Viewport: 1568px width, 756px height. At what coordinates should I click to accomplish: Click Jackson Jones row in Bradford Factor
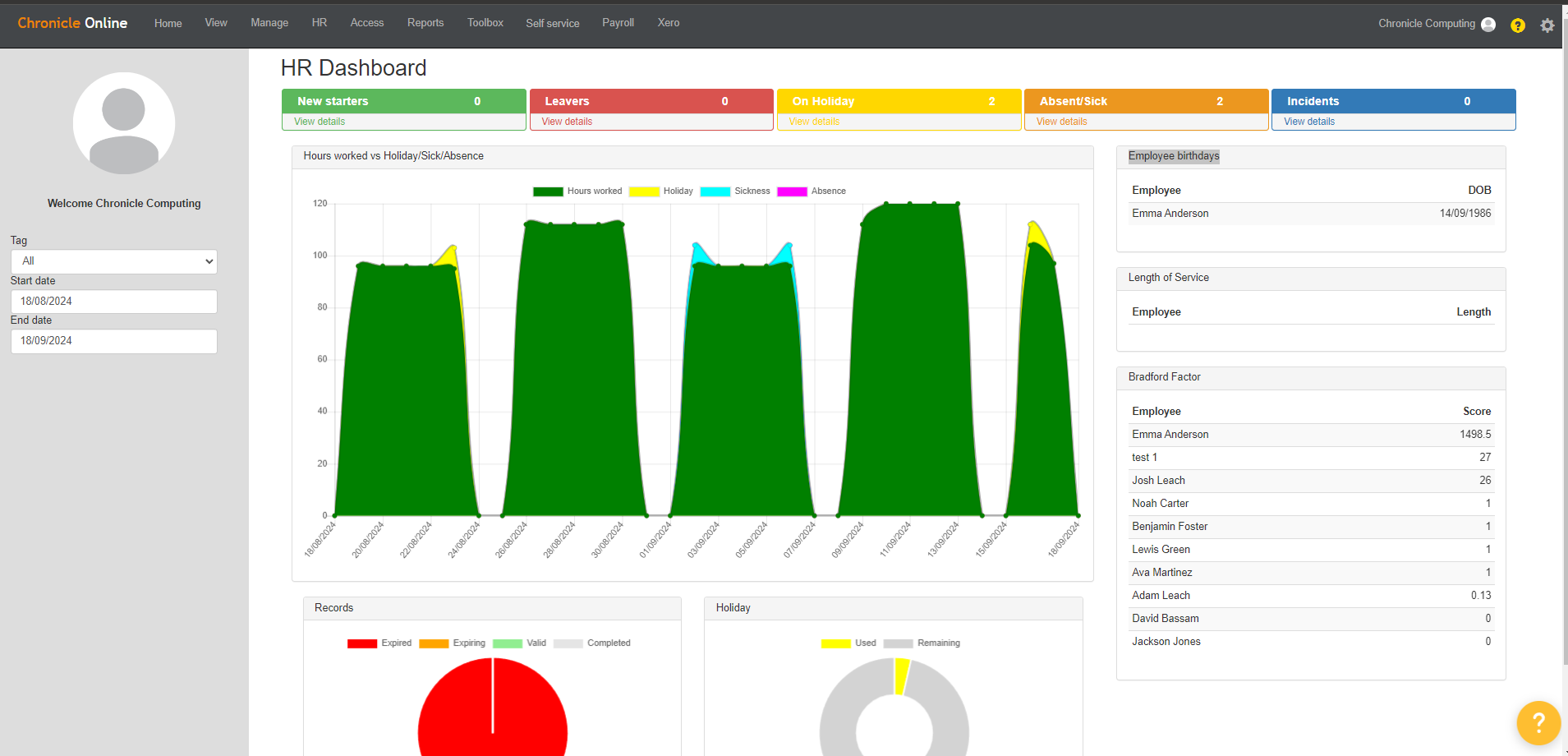tap(1312, 642)
